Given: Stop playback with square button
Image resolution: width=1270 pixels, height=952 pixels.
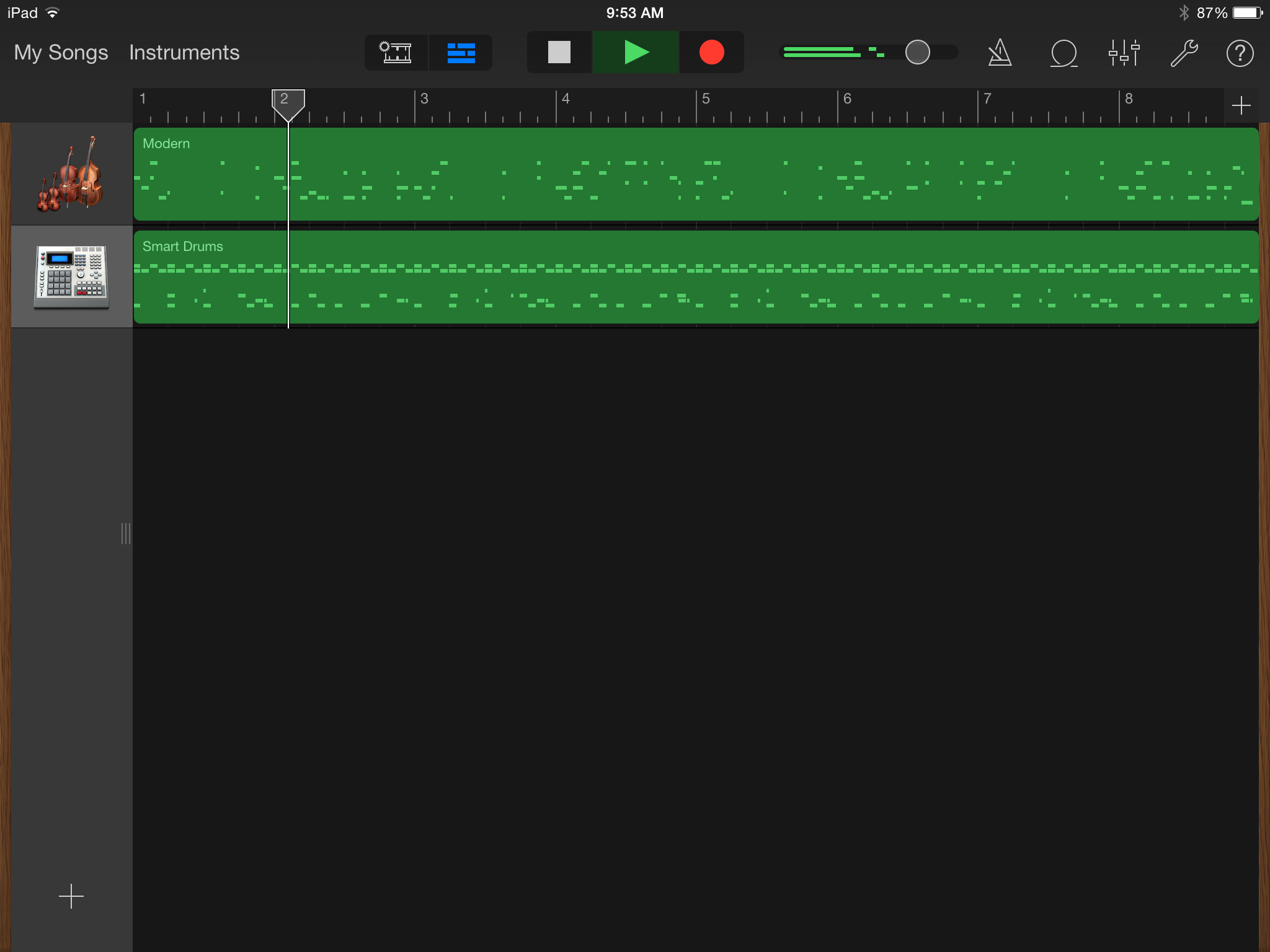Looking at the screenshot, I should [x=559, y=53].
